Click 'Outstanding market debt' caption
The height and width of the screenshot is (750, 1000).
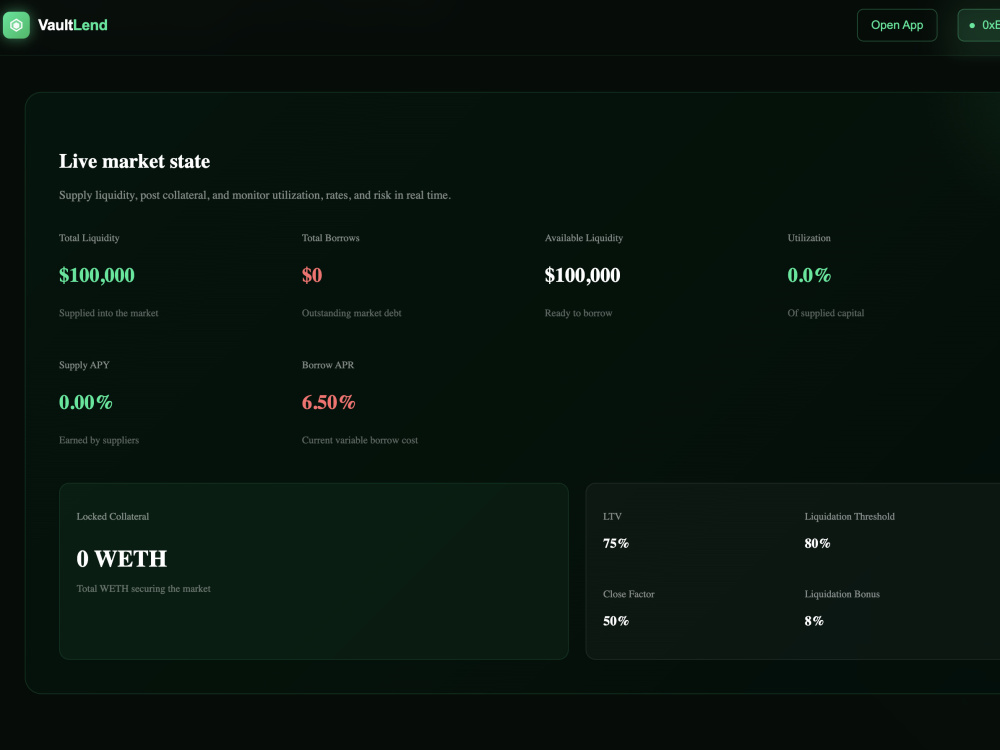tap(351, 313)
